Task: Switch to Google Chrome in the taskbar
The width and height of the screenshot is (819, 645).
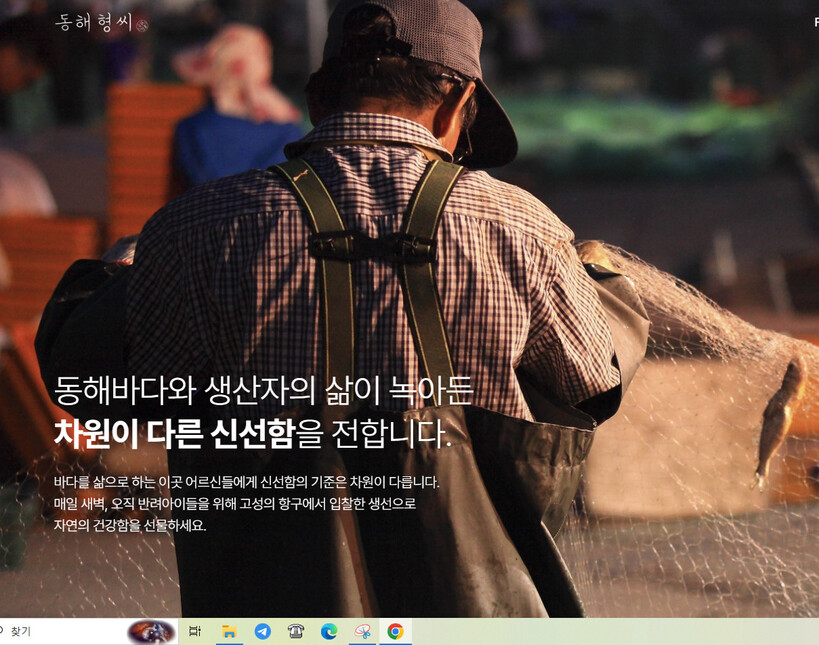Action: coord(396,632)
